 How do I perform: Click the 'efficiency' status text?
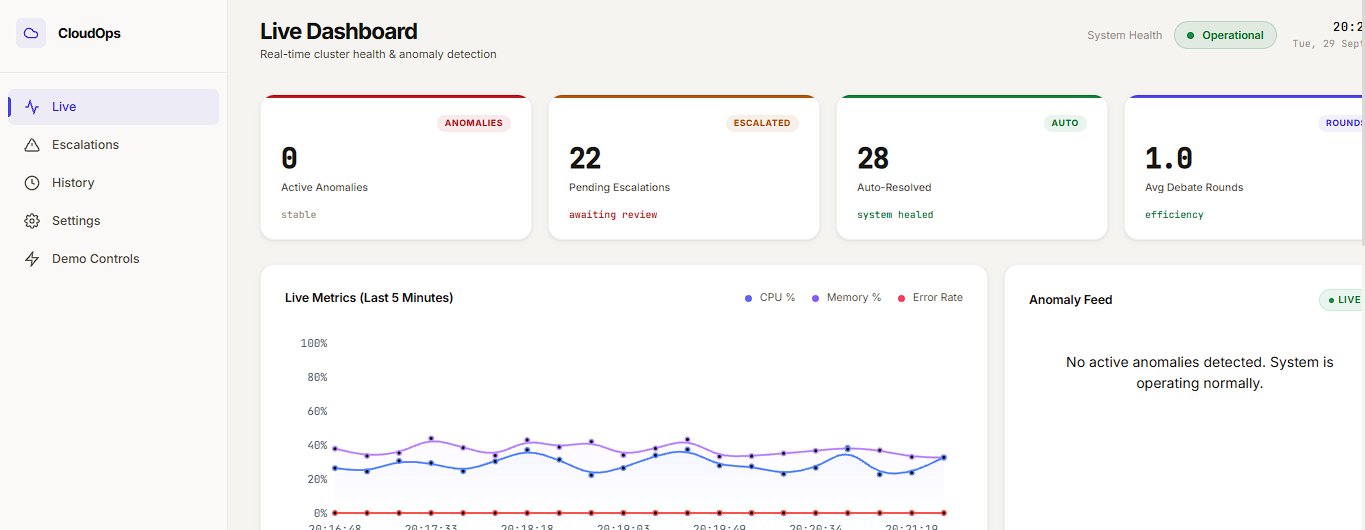(1174, 215)
